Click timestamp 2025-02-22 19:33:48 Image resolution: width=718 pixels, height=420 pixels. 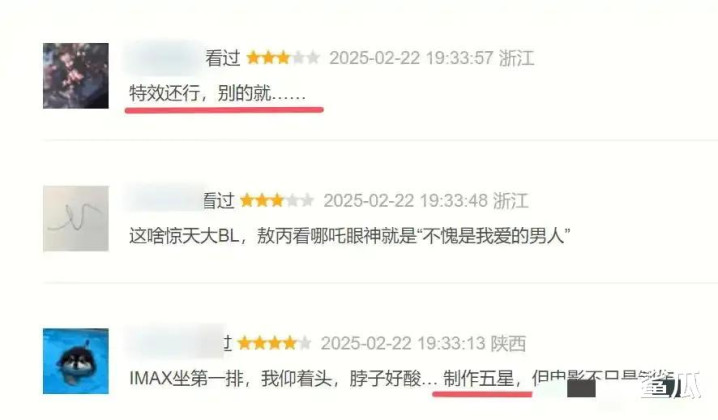pyautogui.click(x=405, y=201)
